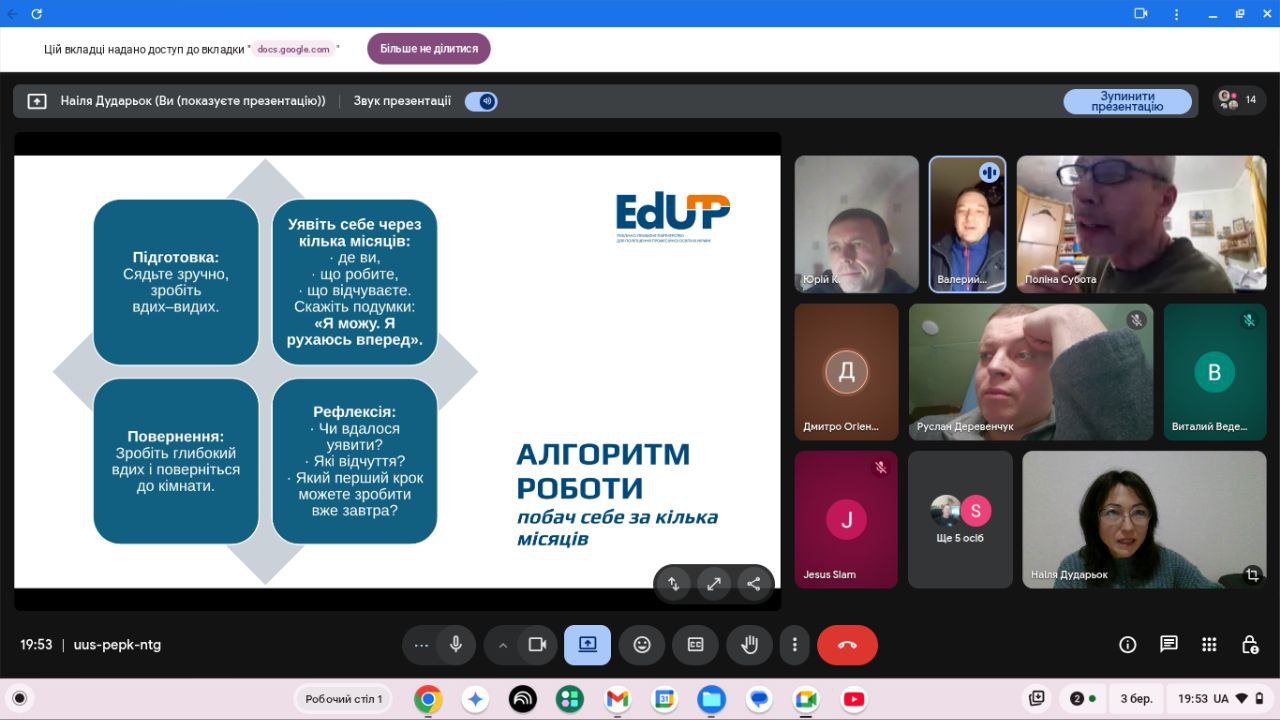1280x720 pixels.
Task: Open the activities grid icon
Action: coord(1209,645)
